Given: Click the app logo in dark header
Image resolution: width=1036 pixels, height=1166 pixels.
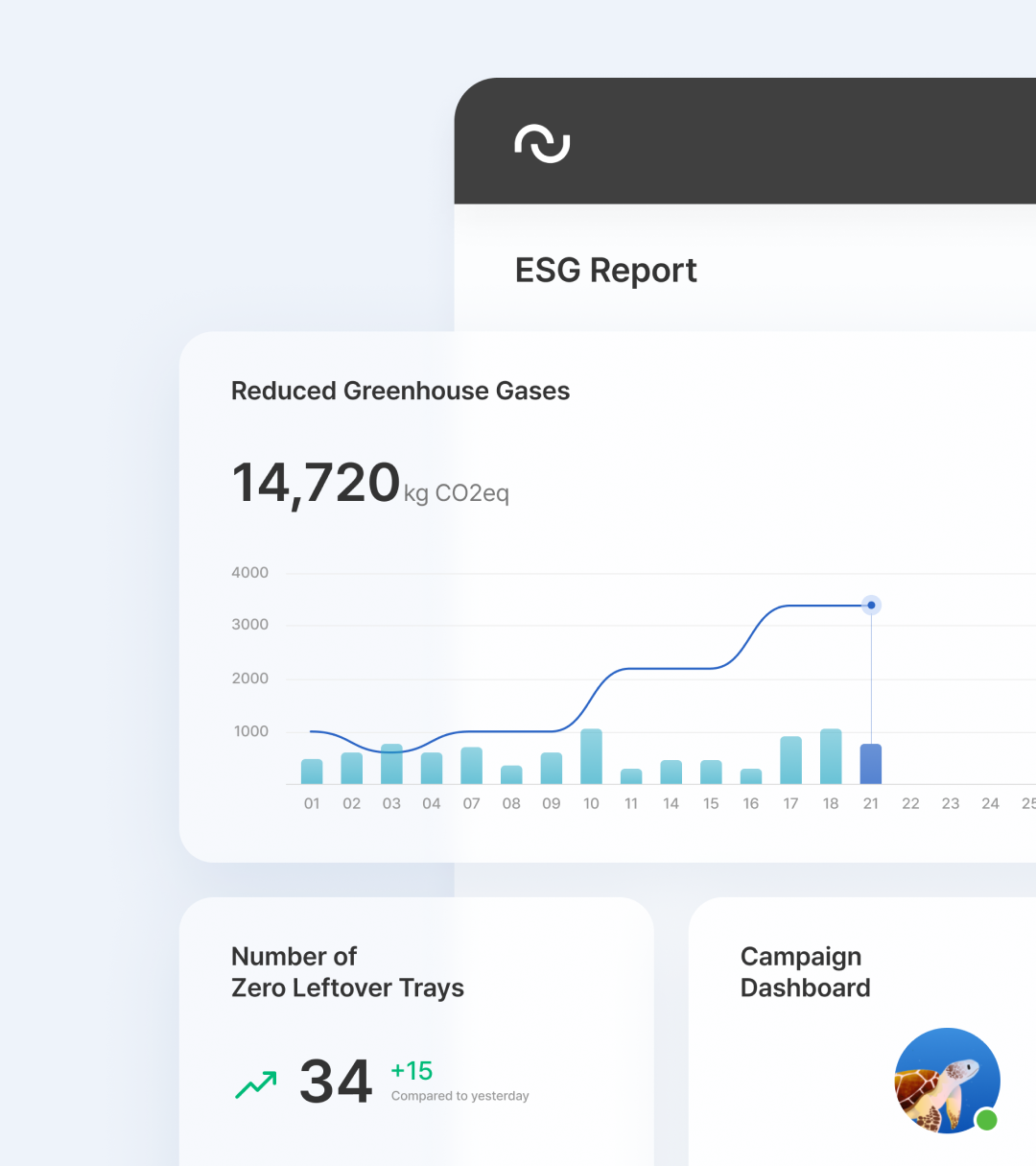Looking at the screenshot, I should point(542,143).
